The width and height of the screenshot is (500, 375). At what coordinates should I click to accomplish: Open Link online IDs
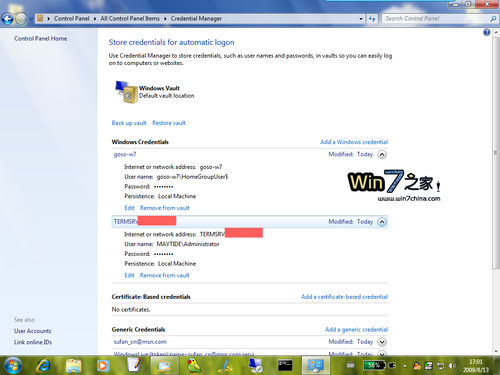(33, 342)
